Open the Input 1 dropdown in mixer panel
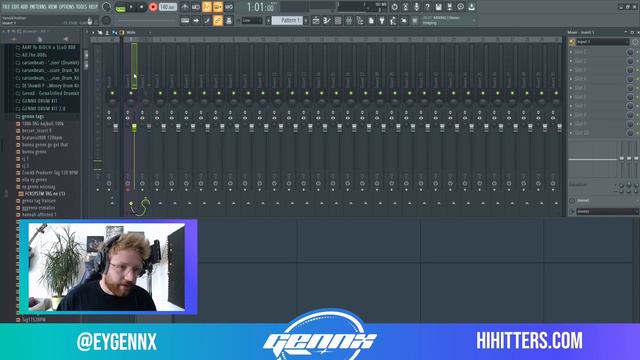The image size is (640, 360). [602, 42]
